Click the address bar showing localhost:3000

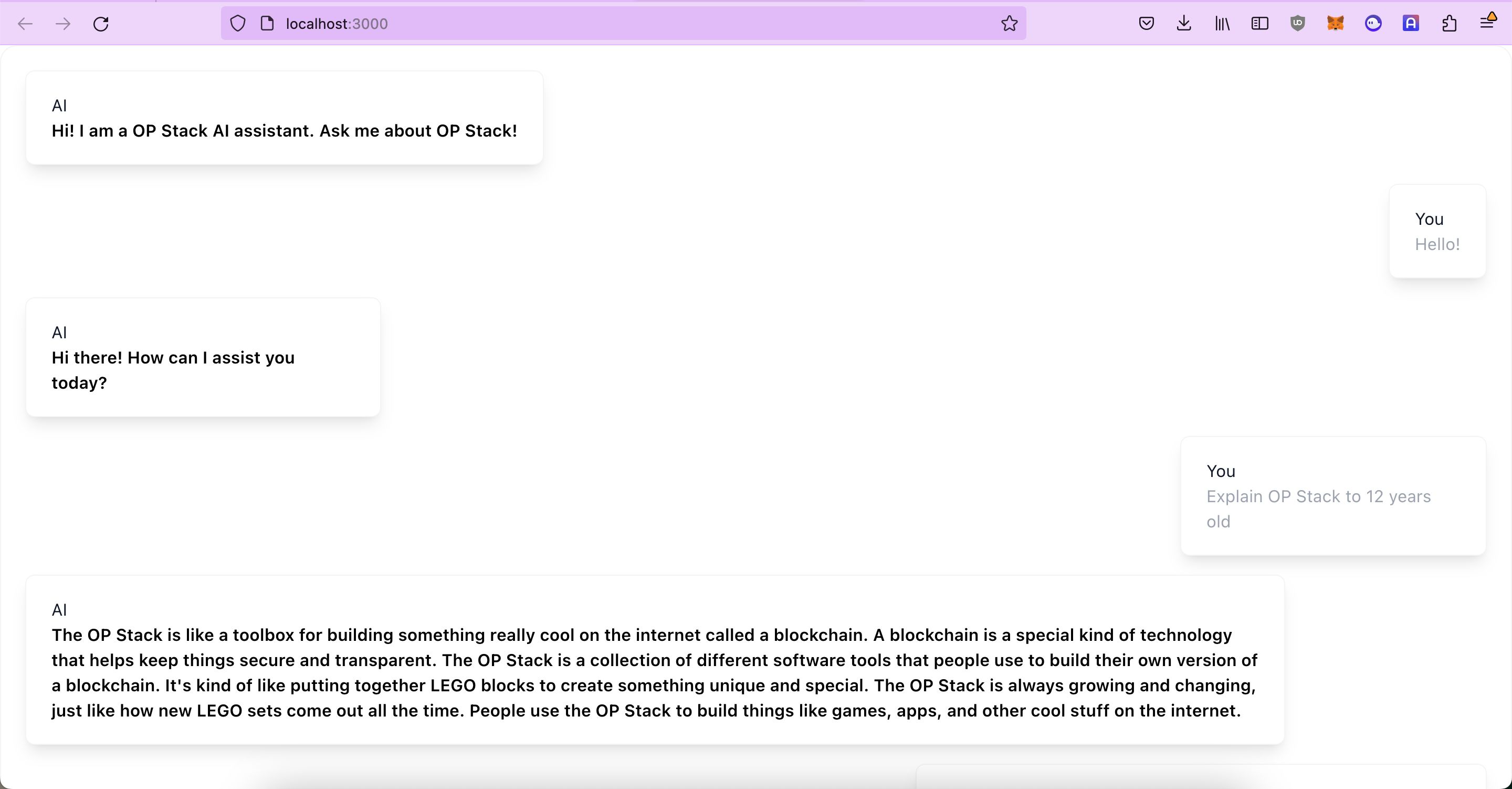(623, 23)
